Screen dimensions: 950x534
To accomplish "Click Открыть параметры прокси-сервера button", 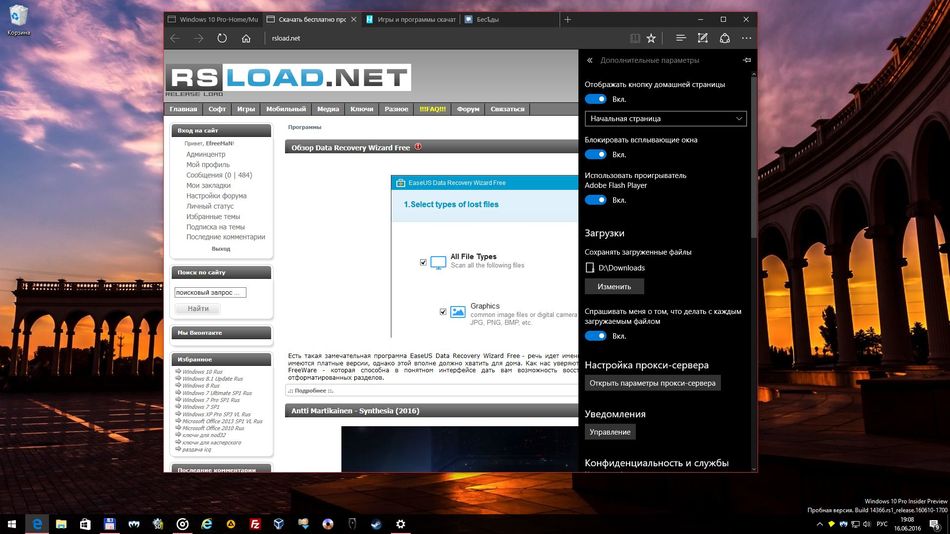I will tap(653, 383).
